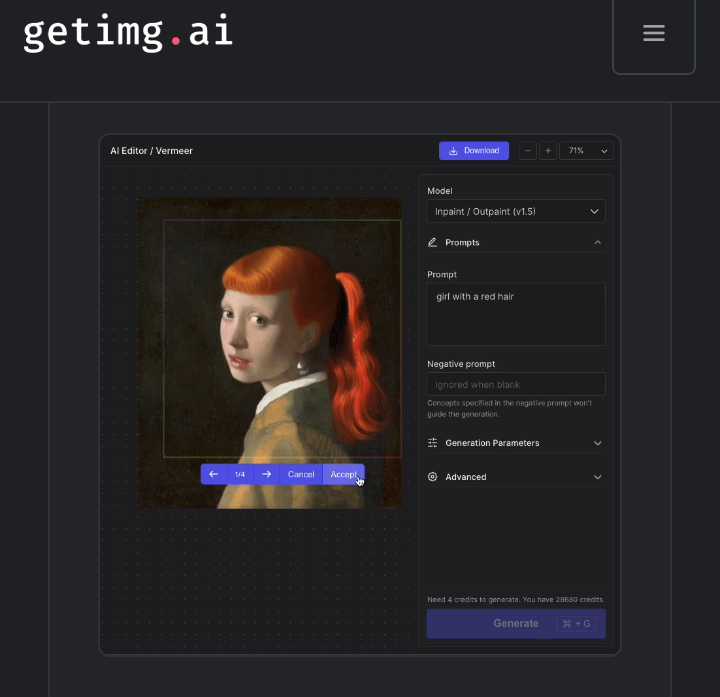
Task: Click the Download button
Action: point(473,151)
